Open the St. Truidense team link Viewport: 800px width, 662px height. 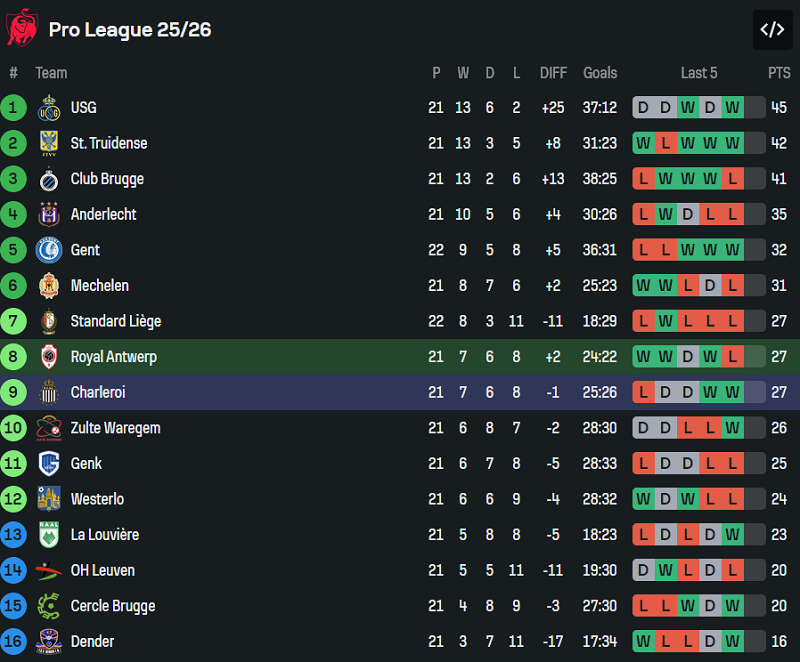(x=108, y=143)
